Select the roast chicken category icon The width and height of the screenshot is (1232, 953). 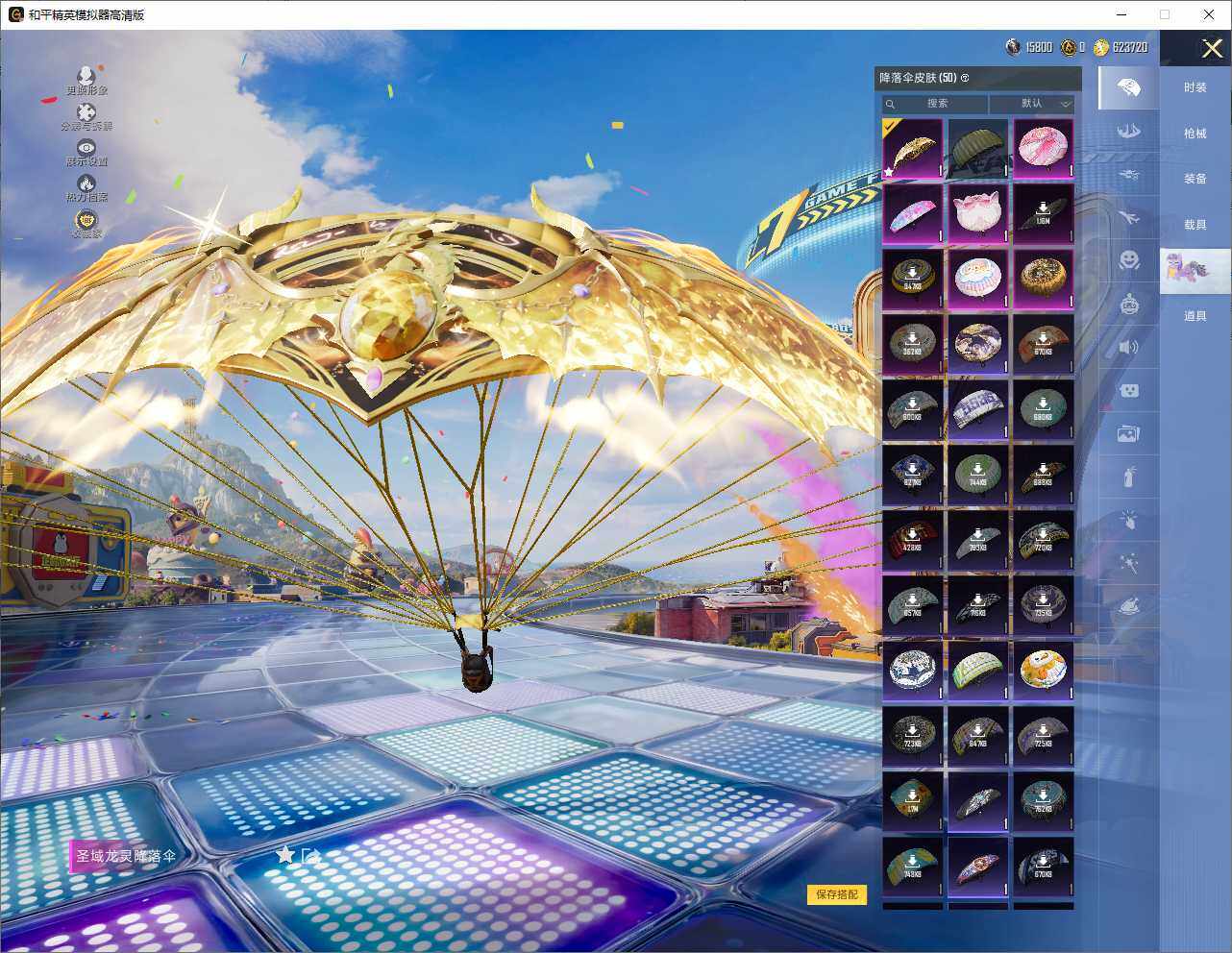1129,607
